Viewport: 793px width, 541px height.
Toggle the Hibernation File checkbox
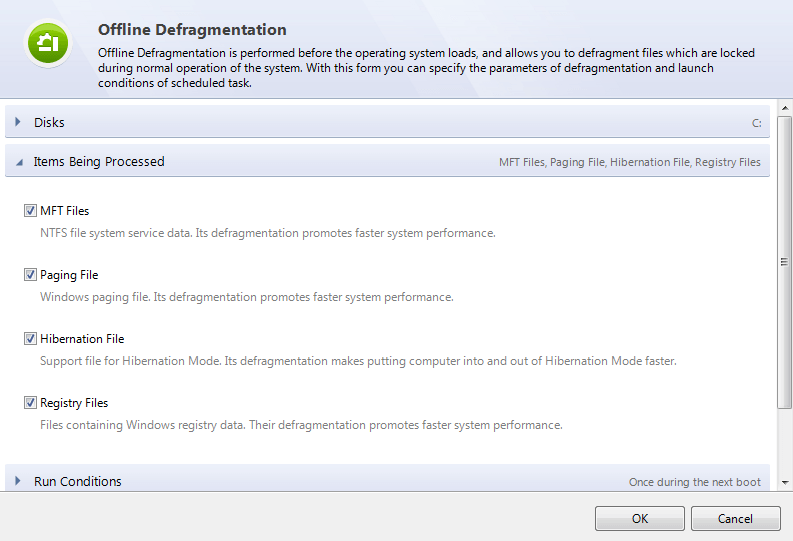31,339
